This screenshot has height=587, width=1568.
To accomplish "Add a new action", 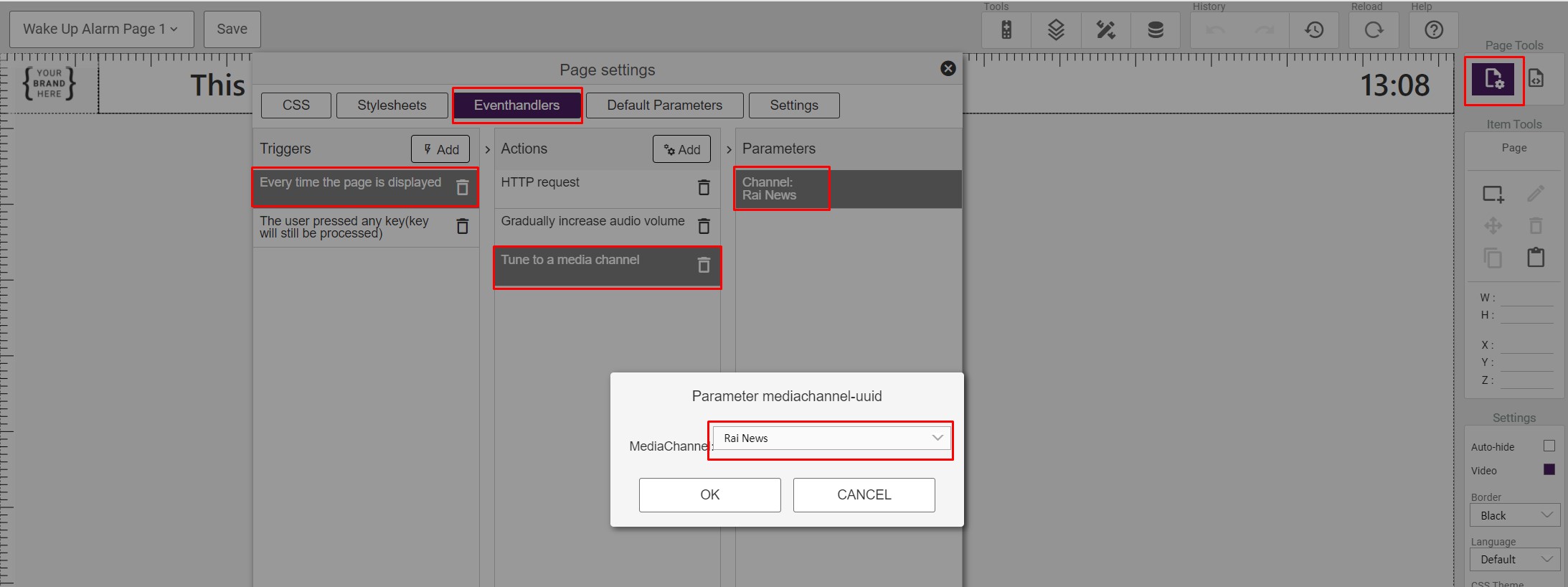I will 681,149.
